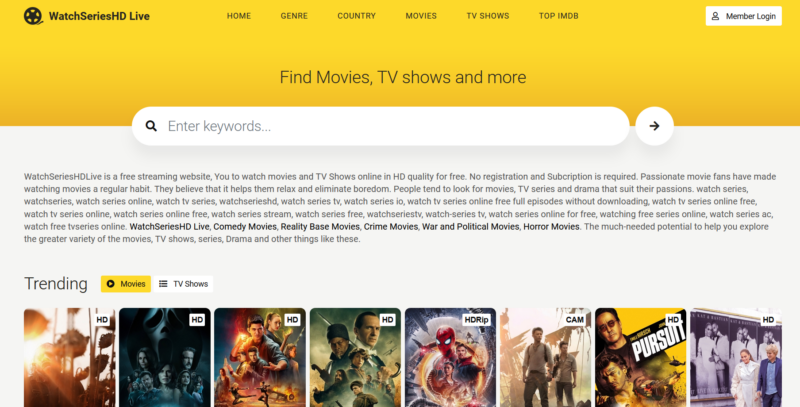Open the CAM quality movie poster

coord(545,358)
